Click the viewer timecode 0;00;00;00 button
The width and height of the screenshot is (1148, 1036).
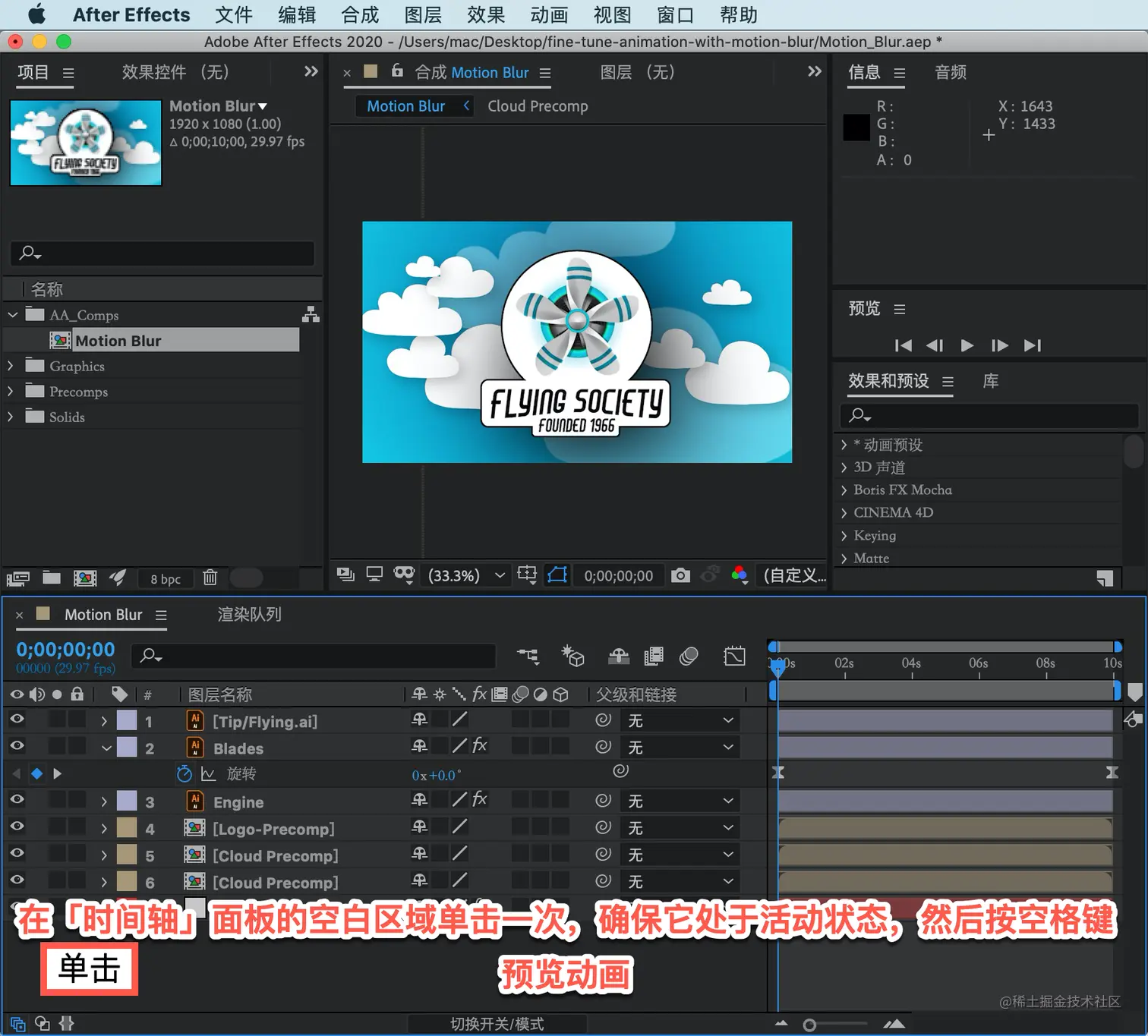(x=619, y=576)
